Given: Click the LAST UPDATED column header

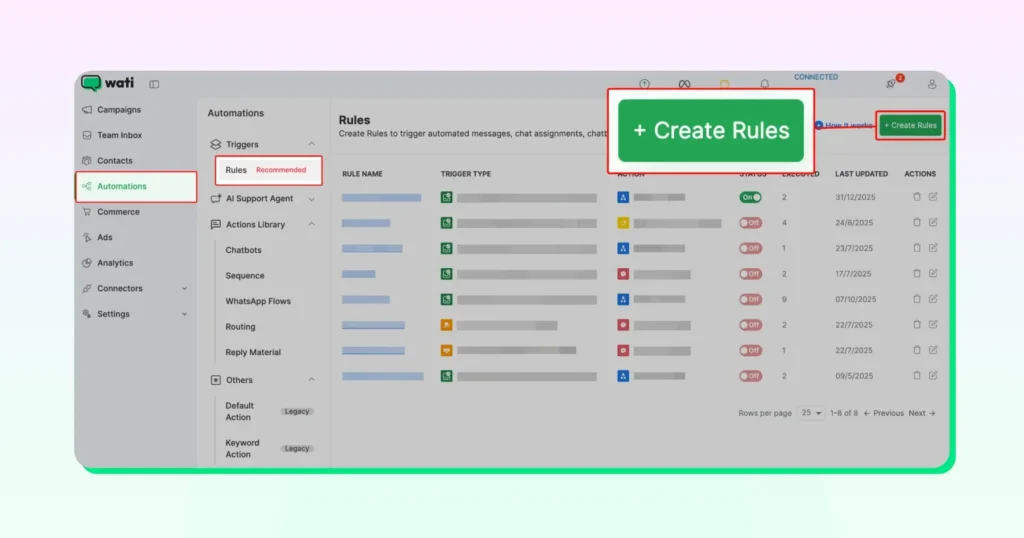Looking at the screenshot, I should click(861, 174).
